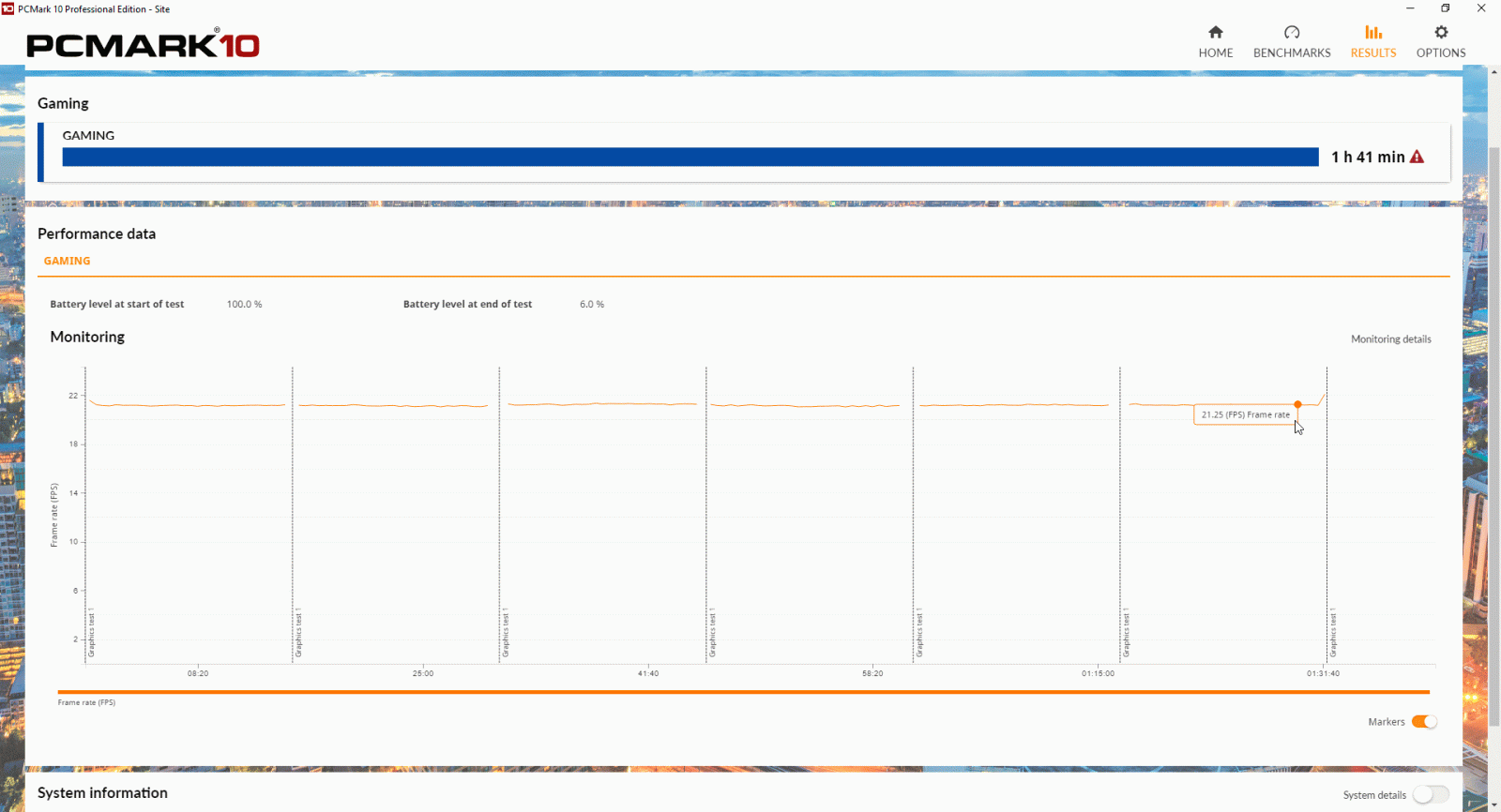Restore down the PCMark 10 window

click(x=1446, y=8)
